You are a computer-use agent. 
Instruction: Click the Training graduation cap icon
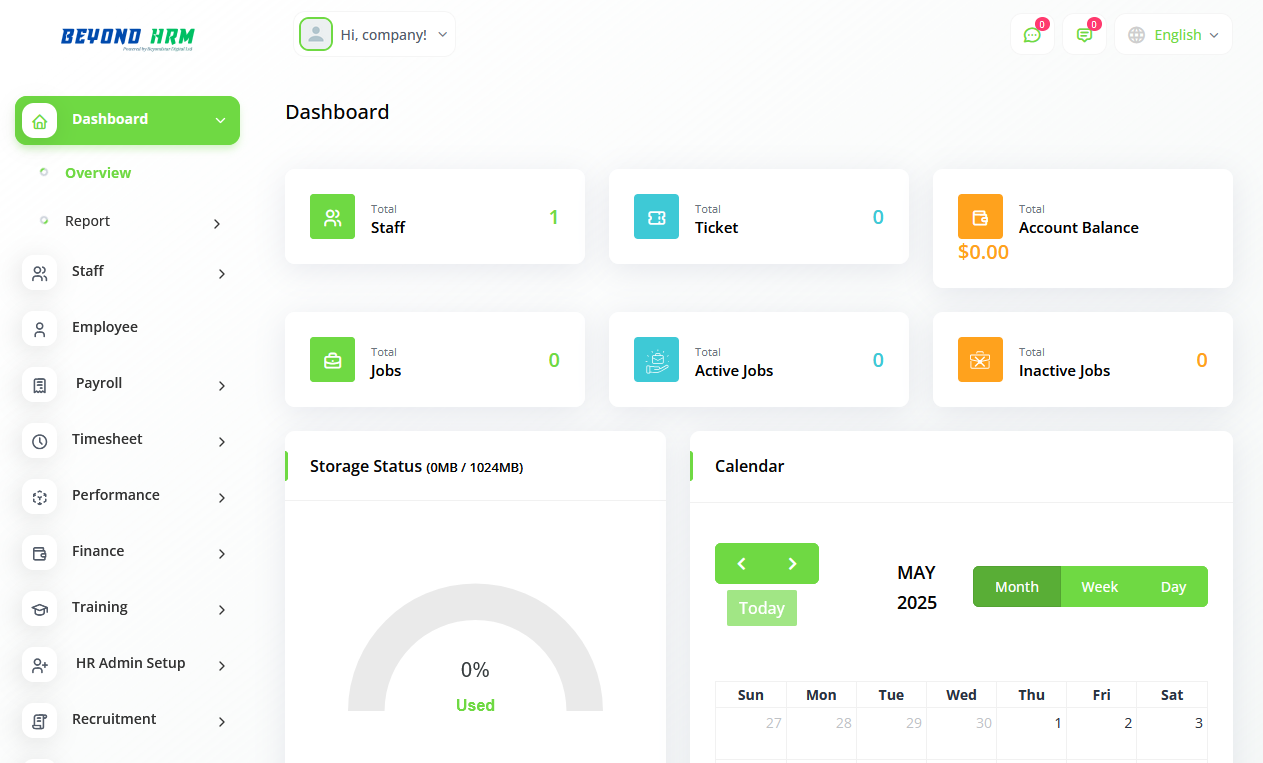(40, 609)
